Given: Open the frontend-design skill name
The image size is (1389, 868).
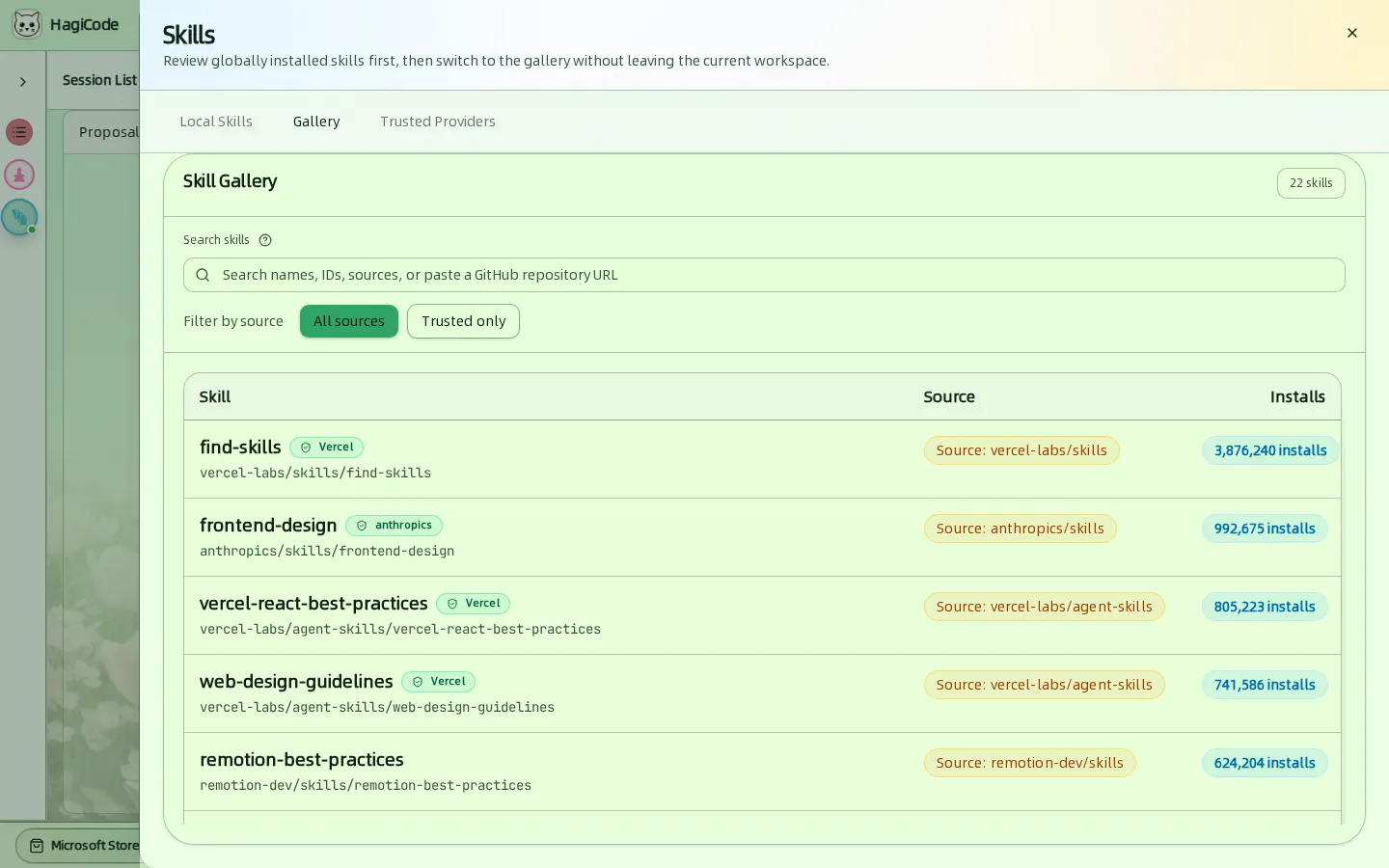Looking at the screenshot, I should click(x=268, y=526).
